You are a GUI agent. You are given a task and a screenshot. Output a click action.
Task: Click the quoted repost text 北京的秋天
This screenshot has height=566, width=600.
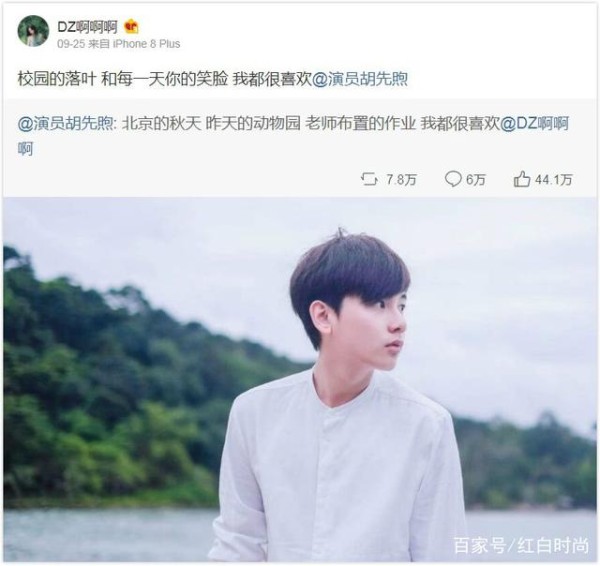pyautogui.click(x=161, y=124)
